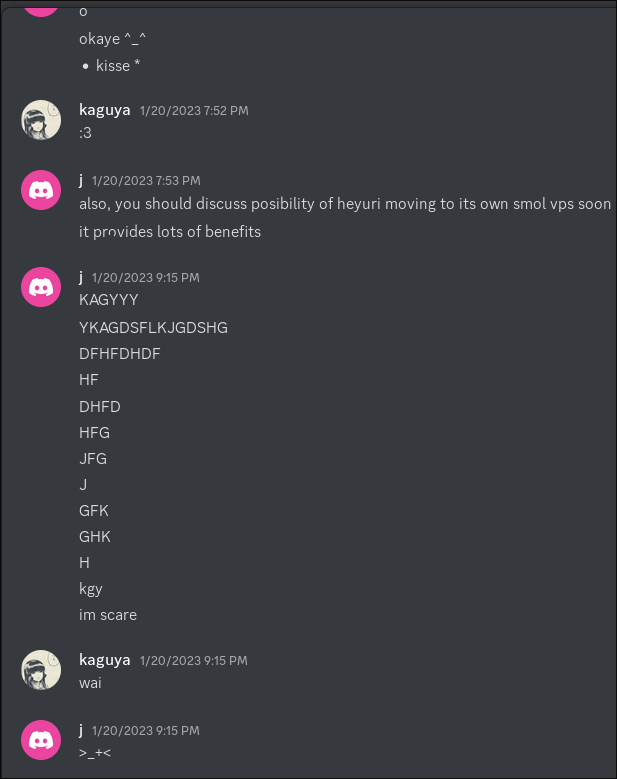Click kaguya's avatar beside the ':3' message
Image resolution: width=617 pixels, height=779 pixels.
click(x=41, y=120)
